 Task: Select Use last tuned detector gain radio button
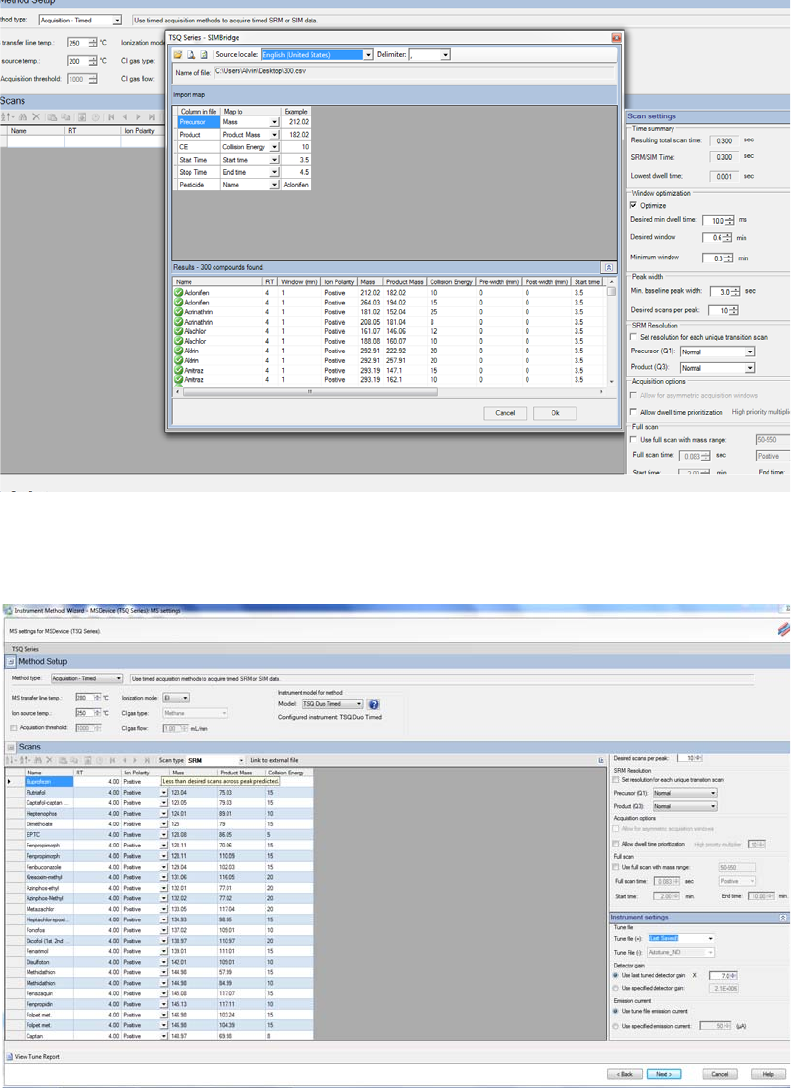pyautogui.click(x=617, y=975)
